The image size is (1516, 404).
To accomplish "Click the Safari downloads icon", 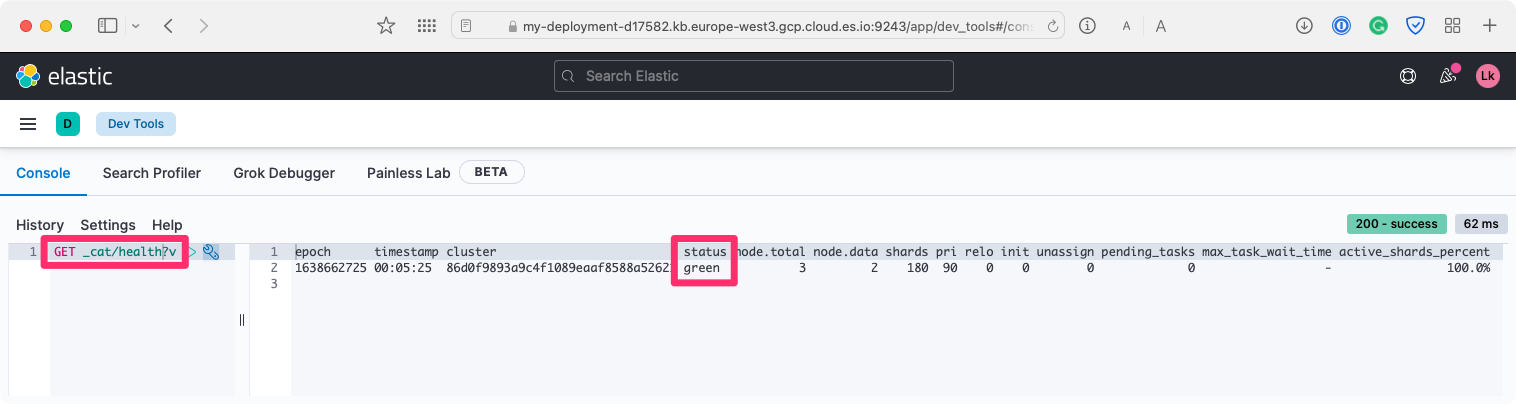I will [x=1304, y=26].
